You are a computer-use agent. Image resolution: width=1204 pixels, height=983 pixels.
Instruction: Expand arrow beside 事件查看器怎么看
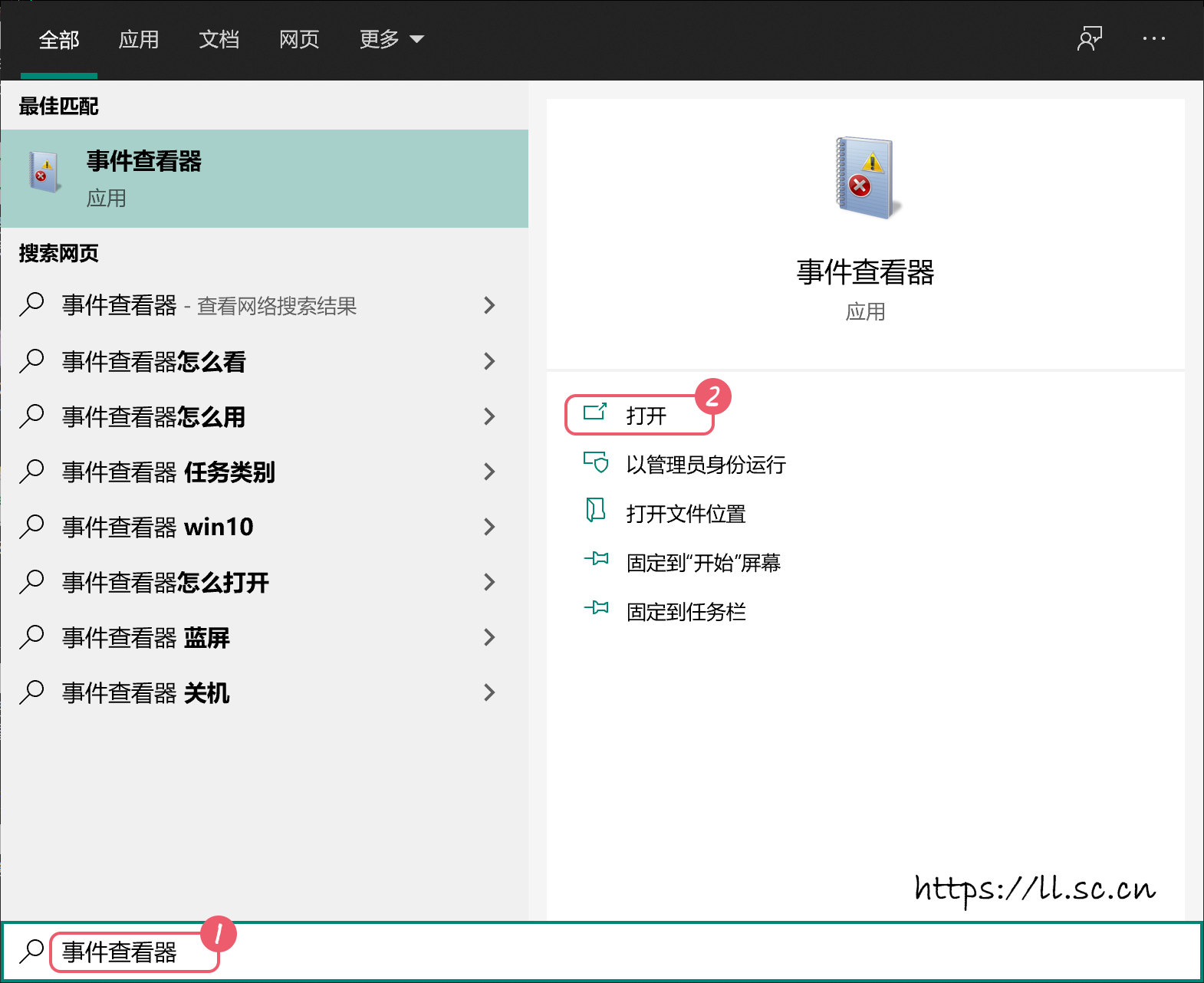[x=490, y=361]
